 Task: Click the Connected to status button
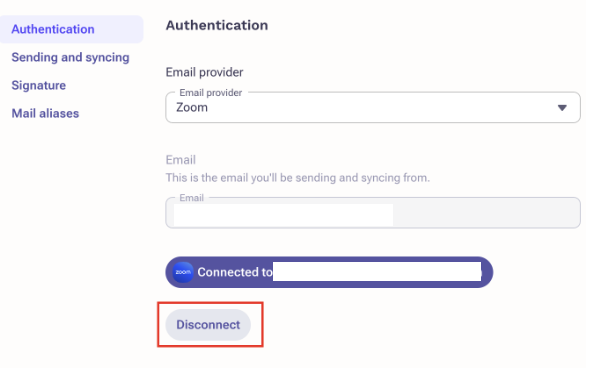click(329, 272)
